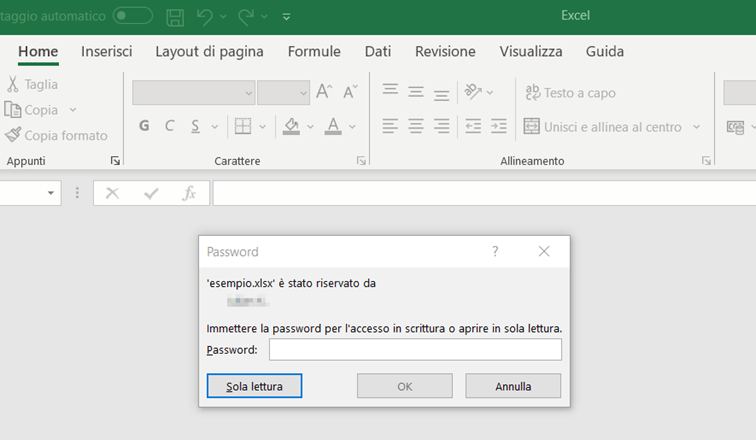Click the Taglia scissors command
Screen dimensions: 756x440
(32, 84)
